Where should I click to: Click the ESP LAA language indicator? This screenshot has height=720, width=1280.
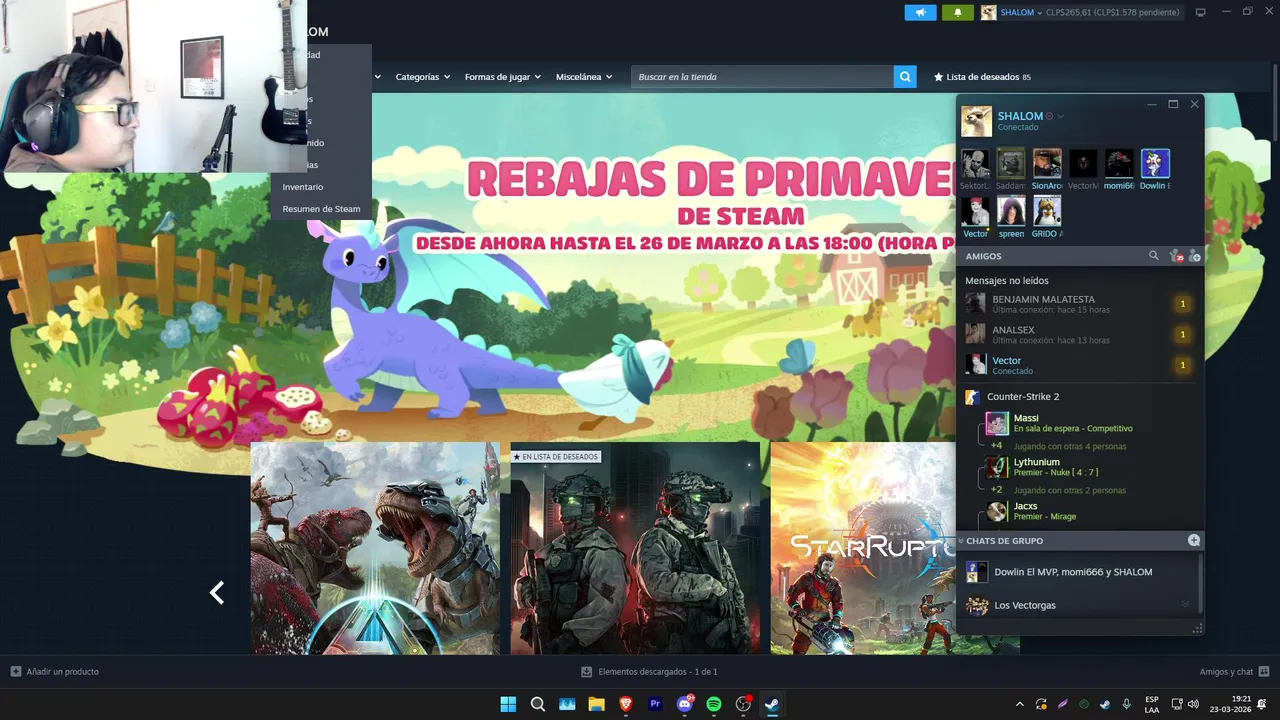tap(1152, 704)
